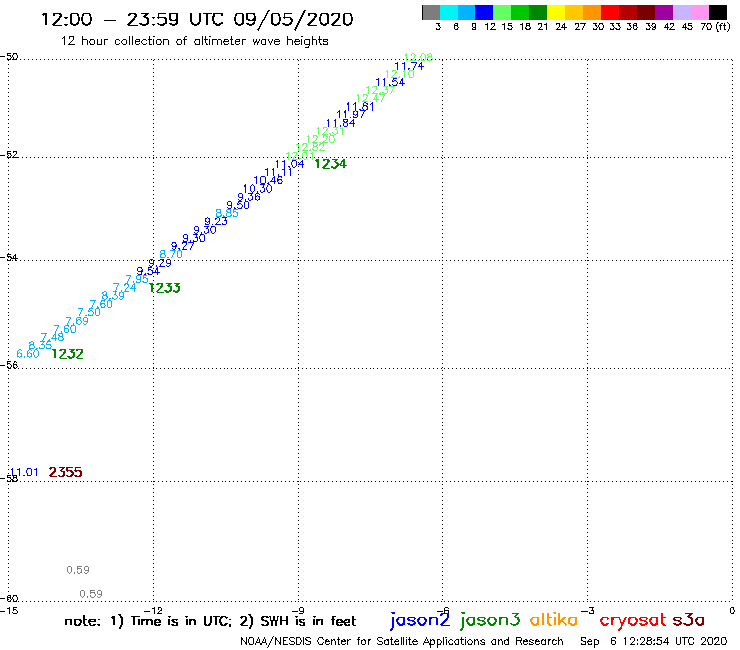Click the NOAA/NESDIS Center credit line
740x650 pixels.
402,642
